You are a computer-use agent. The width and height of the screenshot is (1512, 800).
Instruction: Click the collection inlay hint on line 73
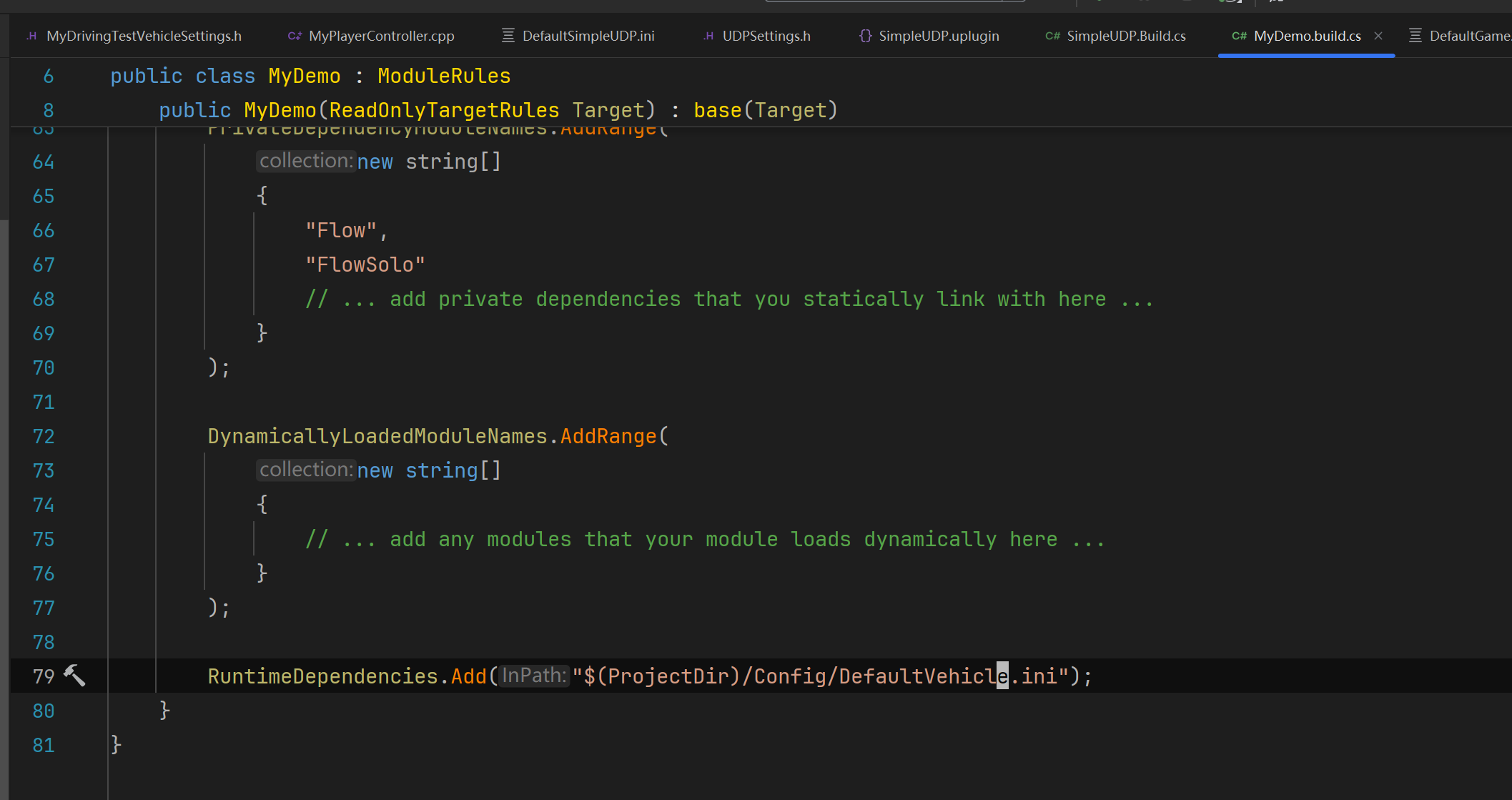[x=306, y=470]
